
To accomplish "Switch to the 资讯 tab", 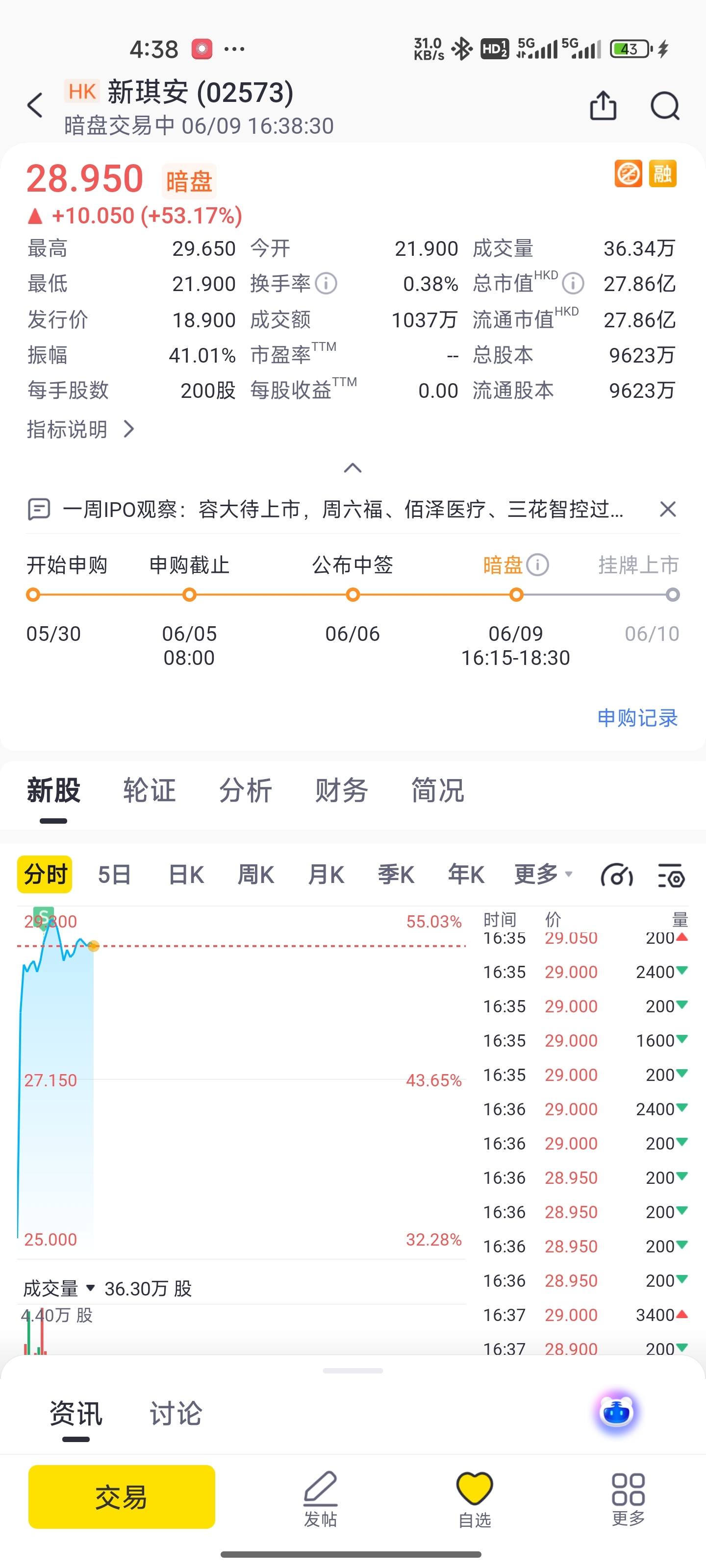I will tap(76, 1413).
